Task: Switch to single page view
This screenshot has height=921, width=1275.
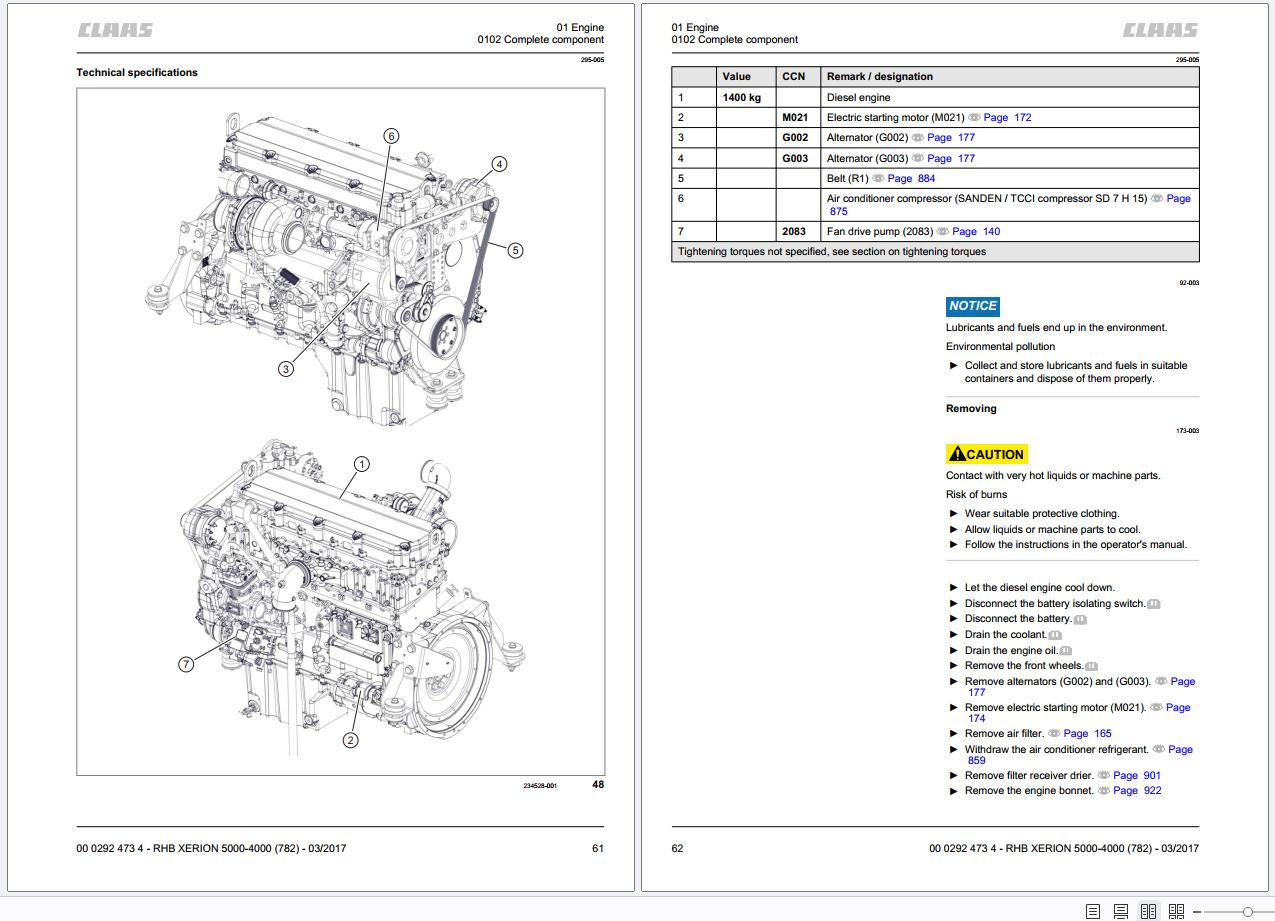Action: tap(1093, 911)
